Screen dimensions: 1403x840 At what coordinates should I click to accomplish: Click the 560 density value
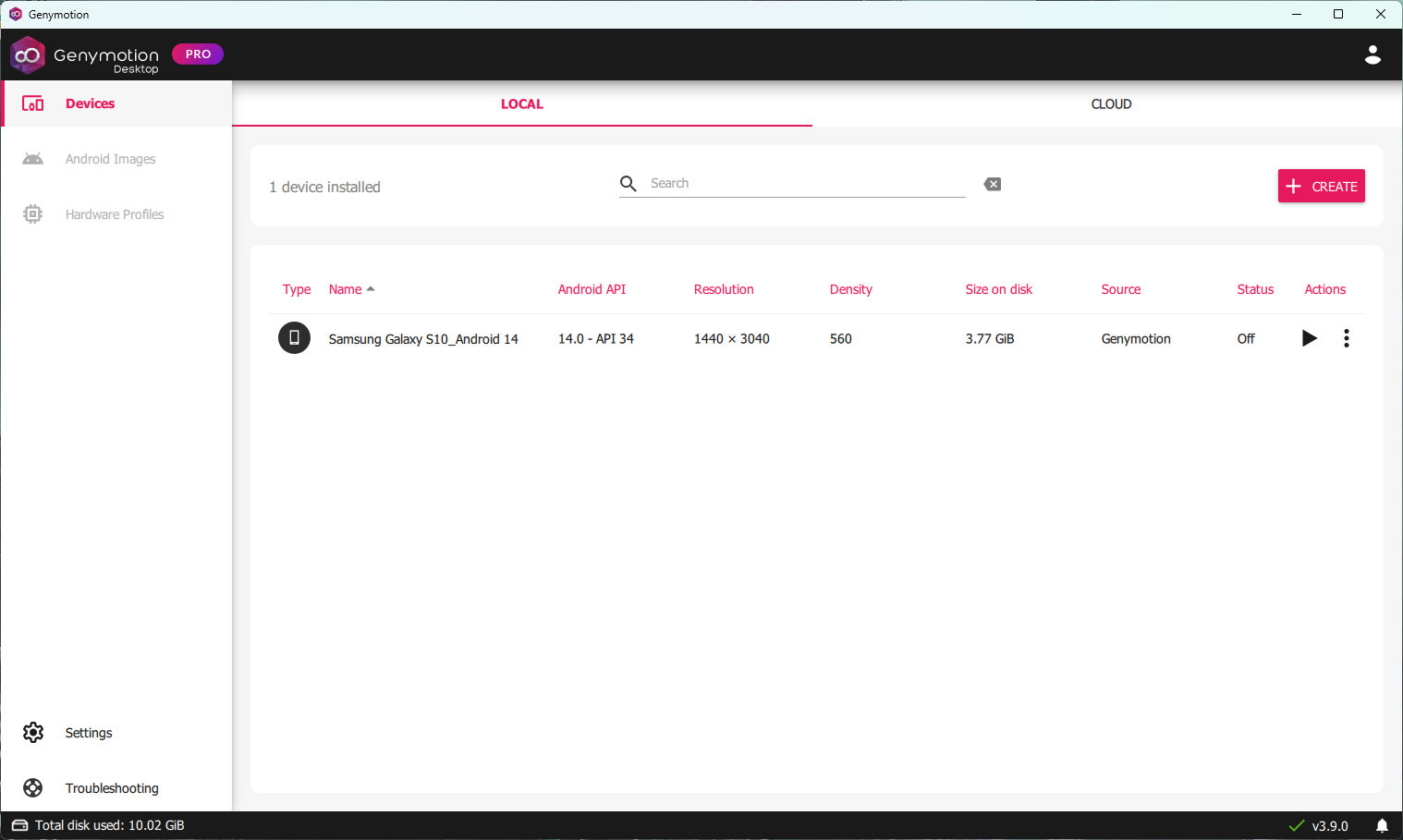[x=841, y=339]
